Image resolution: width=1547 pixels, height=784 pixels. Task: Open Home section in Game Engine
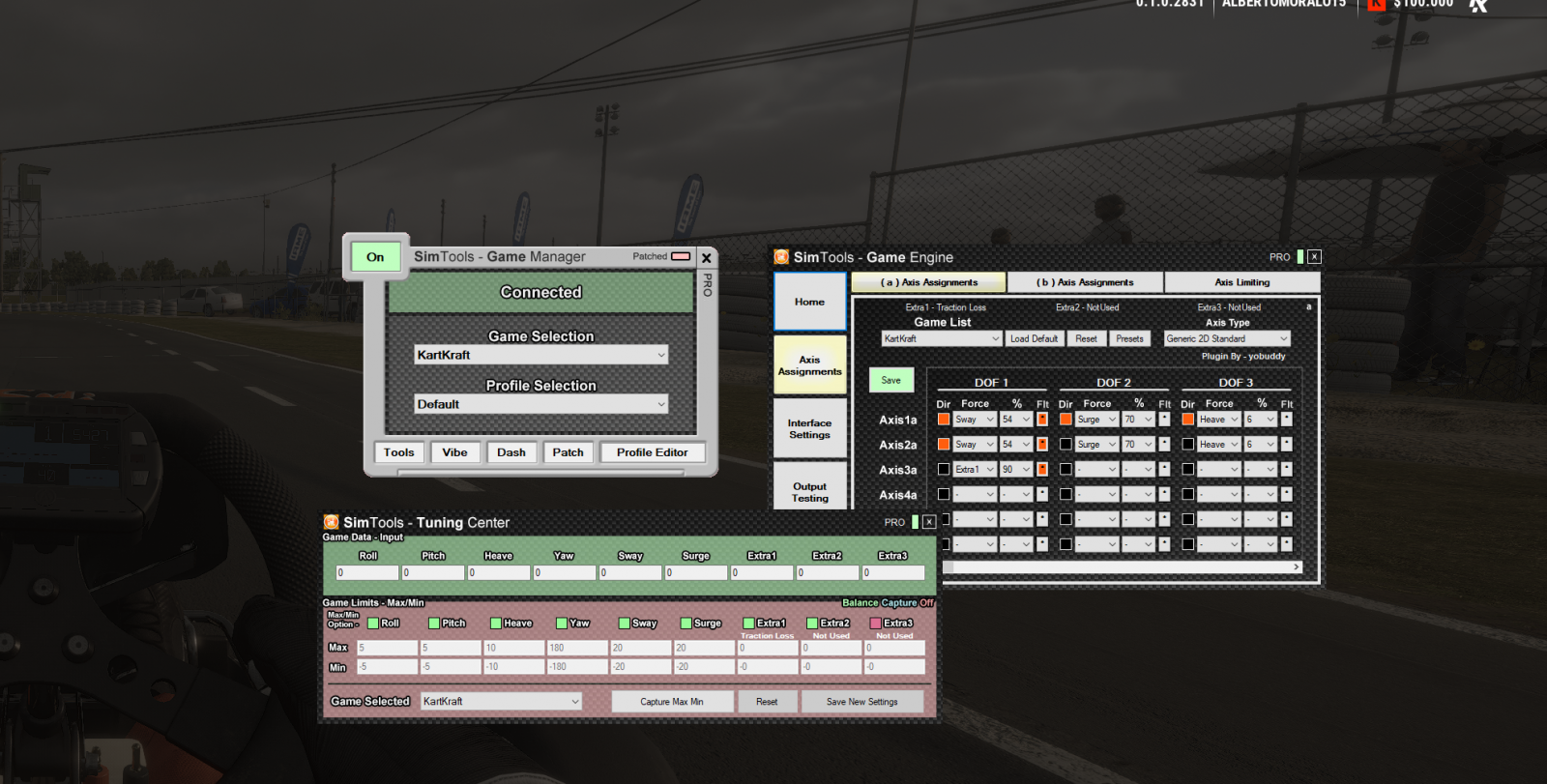[x=810, y=302]
